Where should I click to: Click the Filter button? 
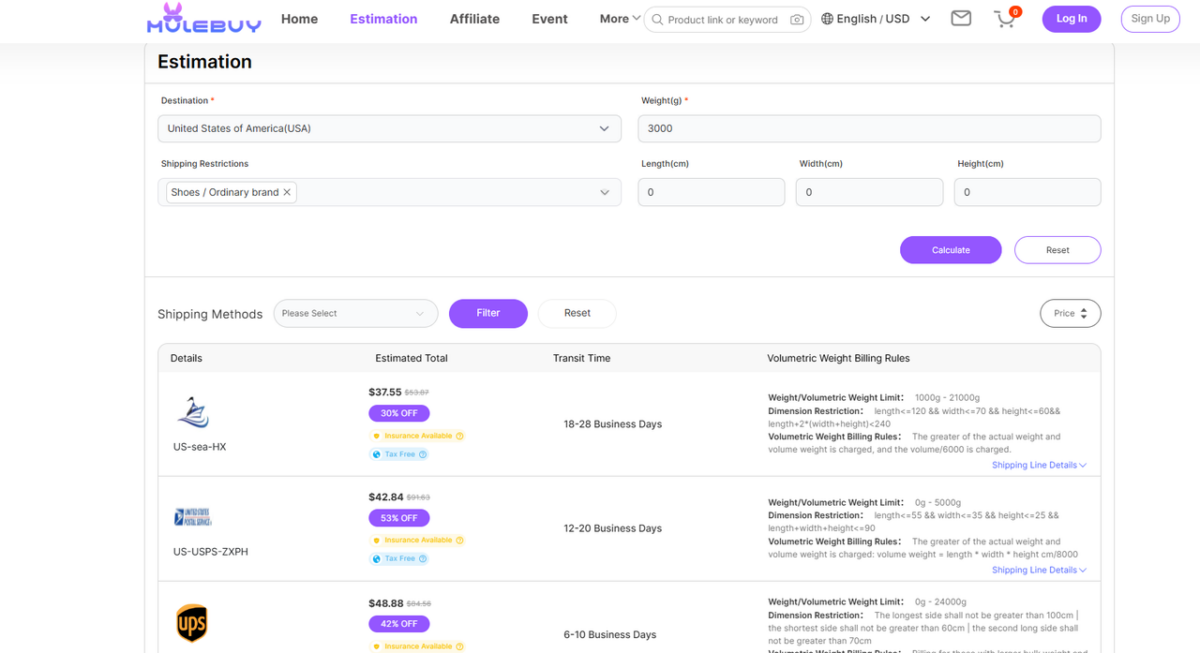488,313
